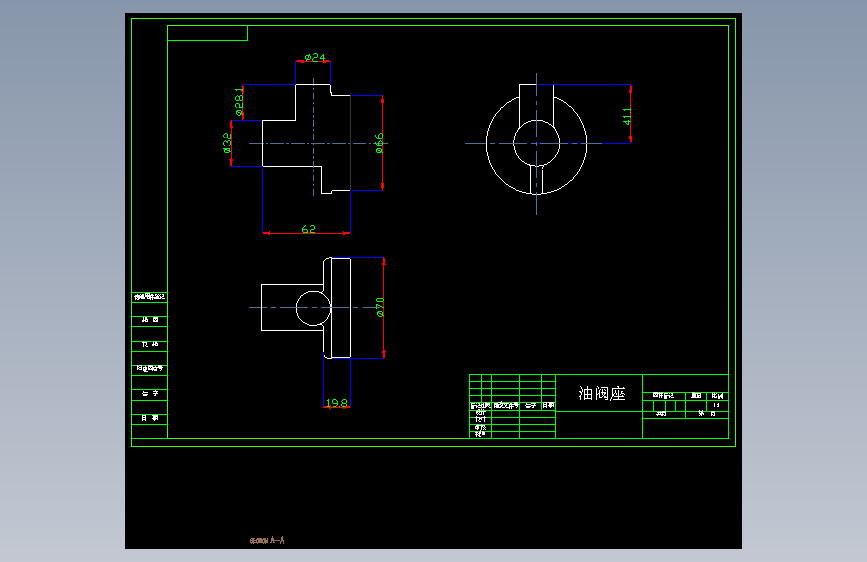Pick the 41.1 dimension in right view

tap(626, 116)
